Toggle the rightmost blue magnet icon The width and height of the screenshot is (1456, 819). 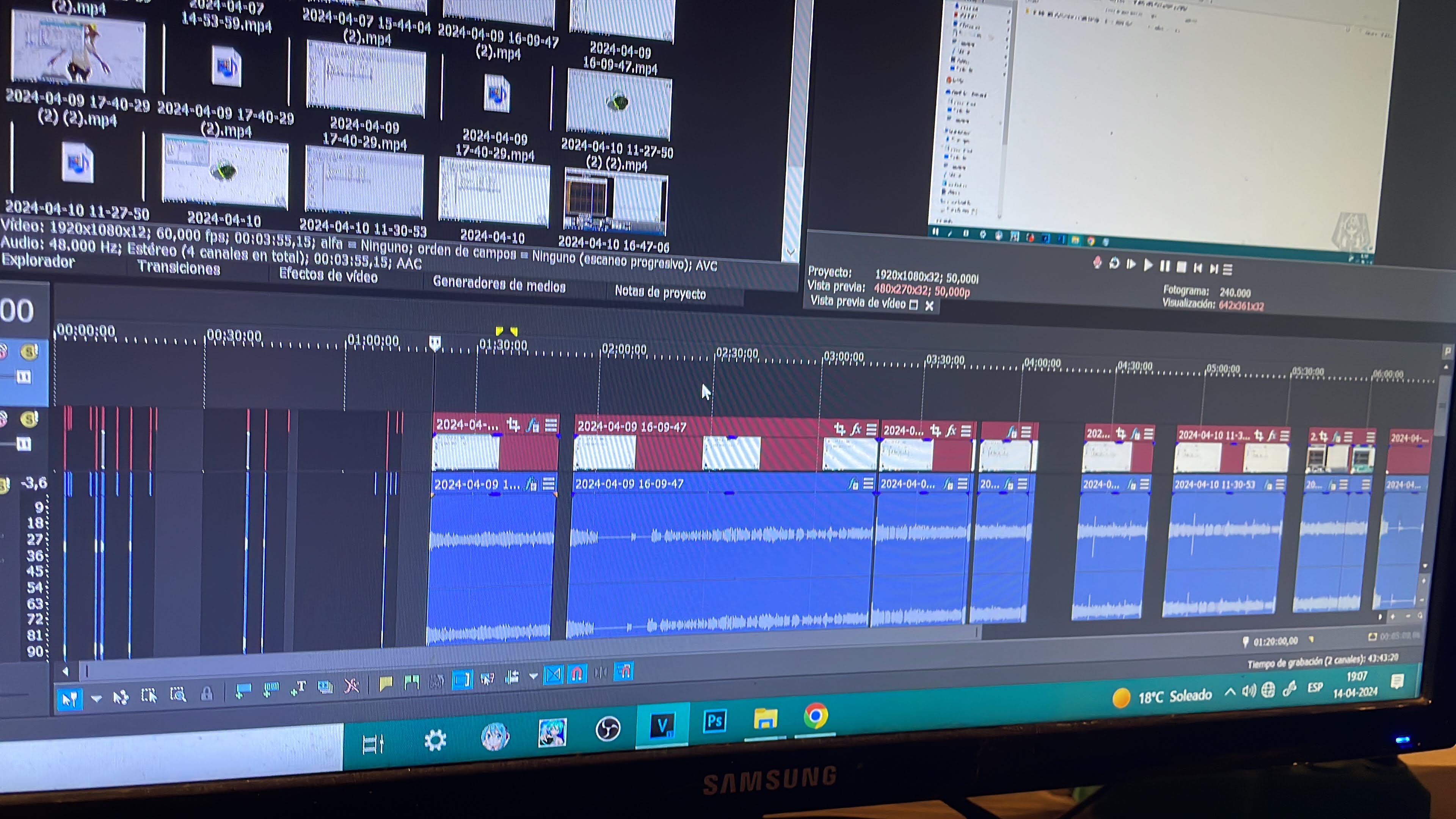pyautogui.click(x=623, y=672)
